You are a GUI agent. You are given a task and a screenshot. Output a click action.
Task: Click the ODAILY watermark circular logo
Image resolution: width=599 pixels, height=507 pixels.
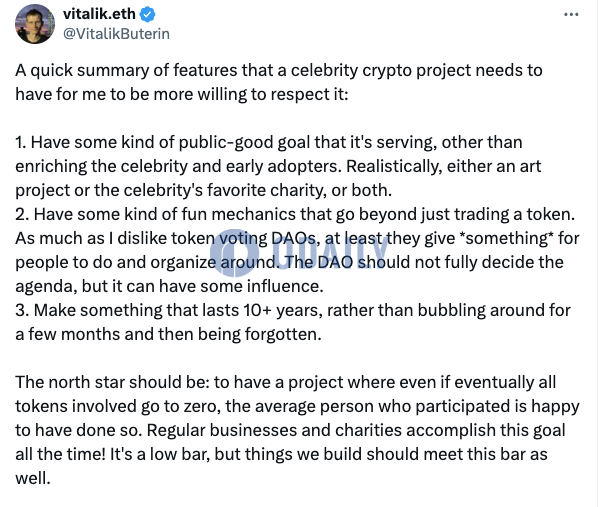pos(234,253)
